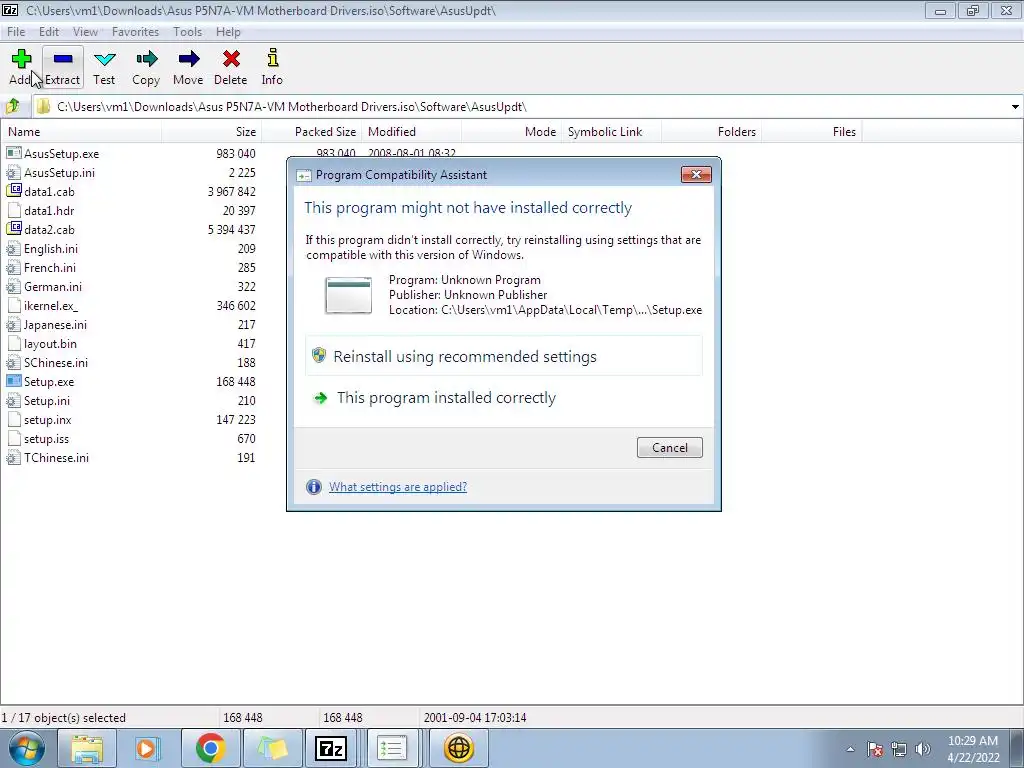Select the ikernel.ex_ file icon

point(14,306)
